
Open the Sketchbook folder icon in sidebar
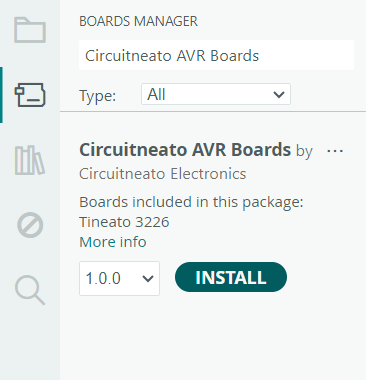[x=30, y=30]
